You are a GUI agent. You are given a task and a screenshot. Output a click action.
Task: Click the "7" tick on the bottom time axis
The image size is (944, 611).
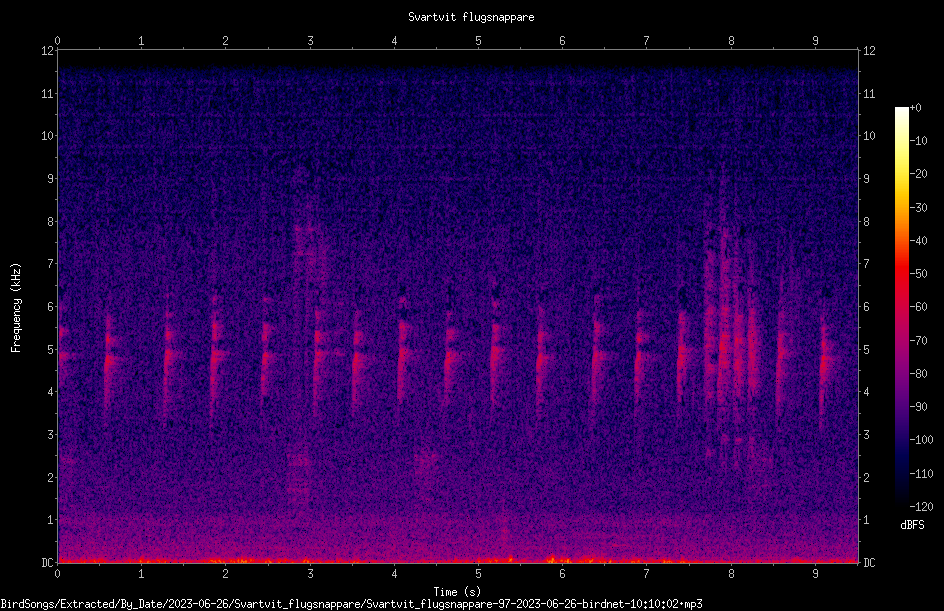(x=647, y=574)
